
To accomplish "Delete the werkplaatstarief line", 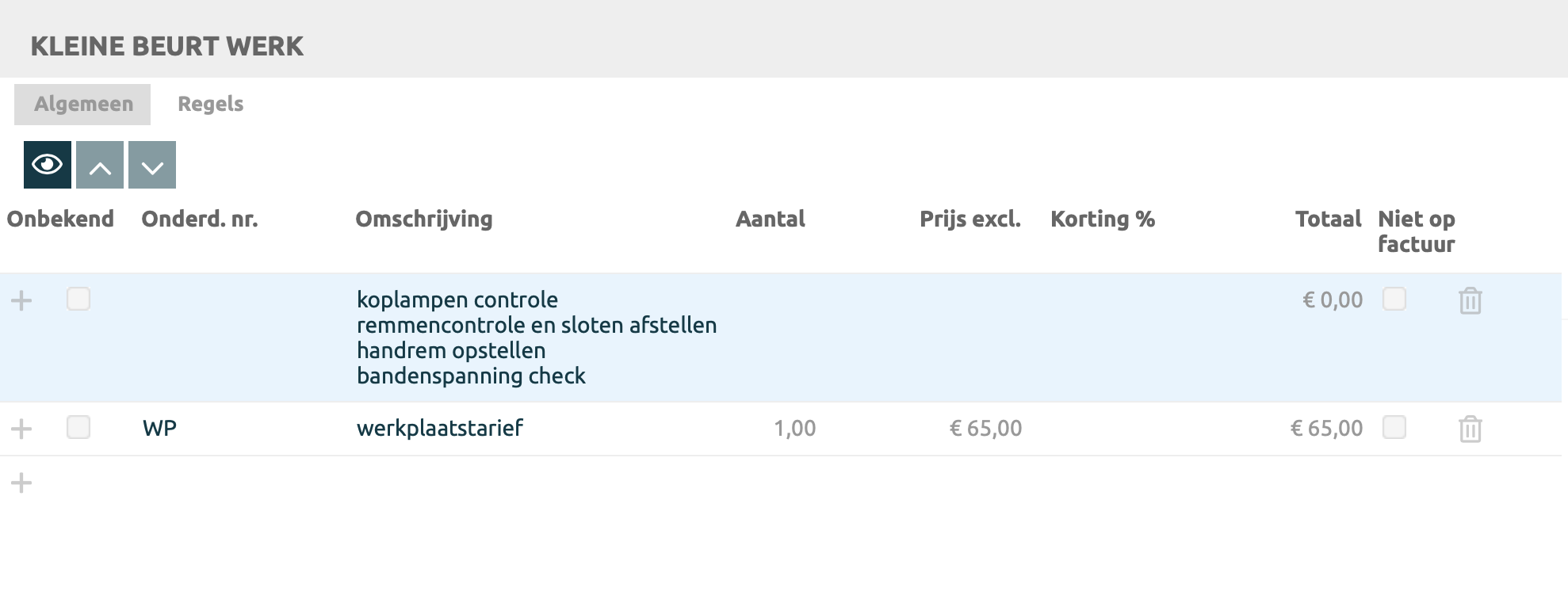I will pyautogui.click(x=1470, y=429).
